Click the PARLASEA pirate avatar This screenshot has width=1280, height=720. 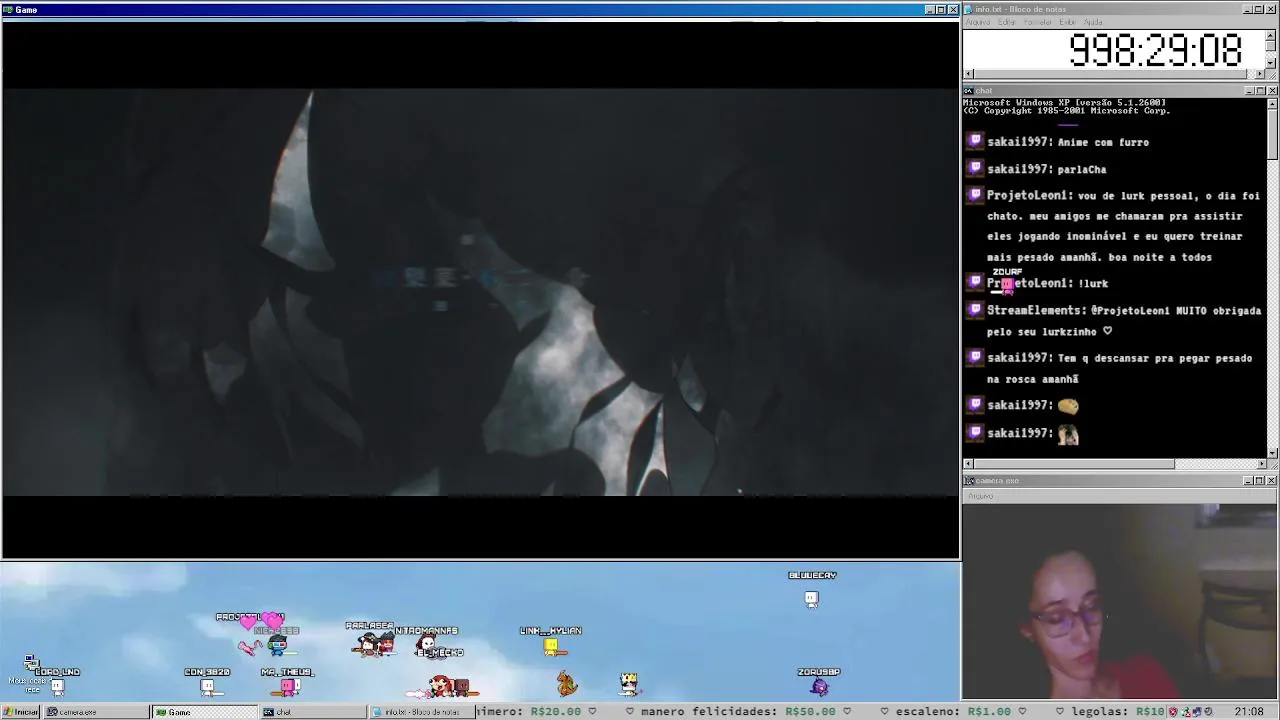point(370,645)
